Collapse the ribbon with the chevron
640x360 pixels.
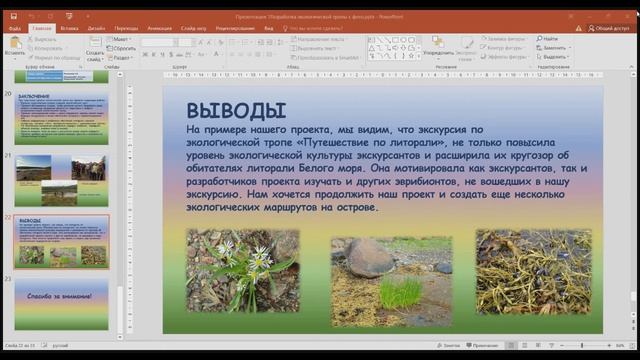coord(631,67)
